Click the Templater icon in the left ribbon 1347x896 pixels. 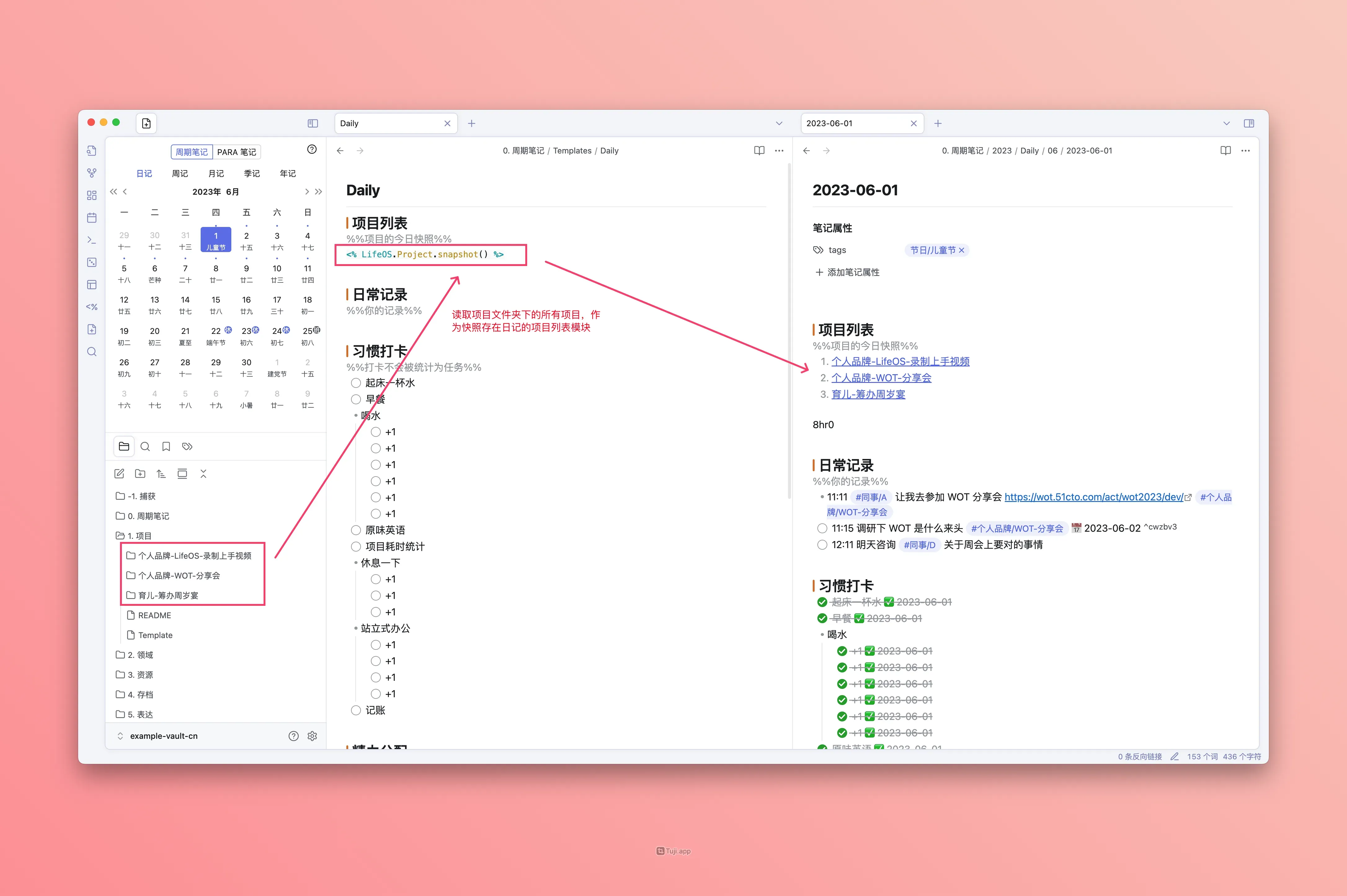(91, 307)
